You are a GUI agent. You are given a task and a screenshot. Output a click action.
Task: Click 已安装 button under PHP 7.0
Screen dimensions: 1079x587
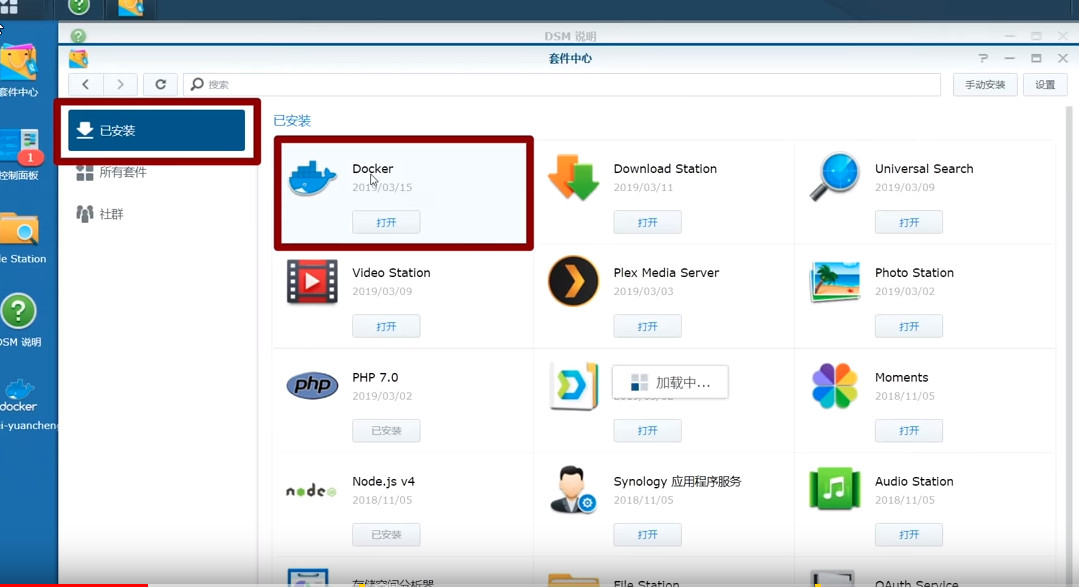point(386,430)
